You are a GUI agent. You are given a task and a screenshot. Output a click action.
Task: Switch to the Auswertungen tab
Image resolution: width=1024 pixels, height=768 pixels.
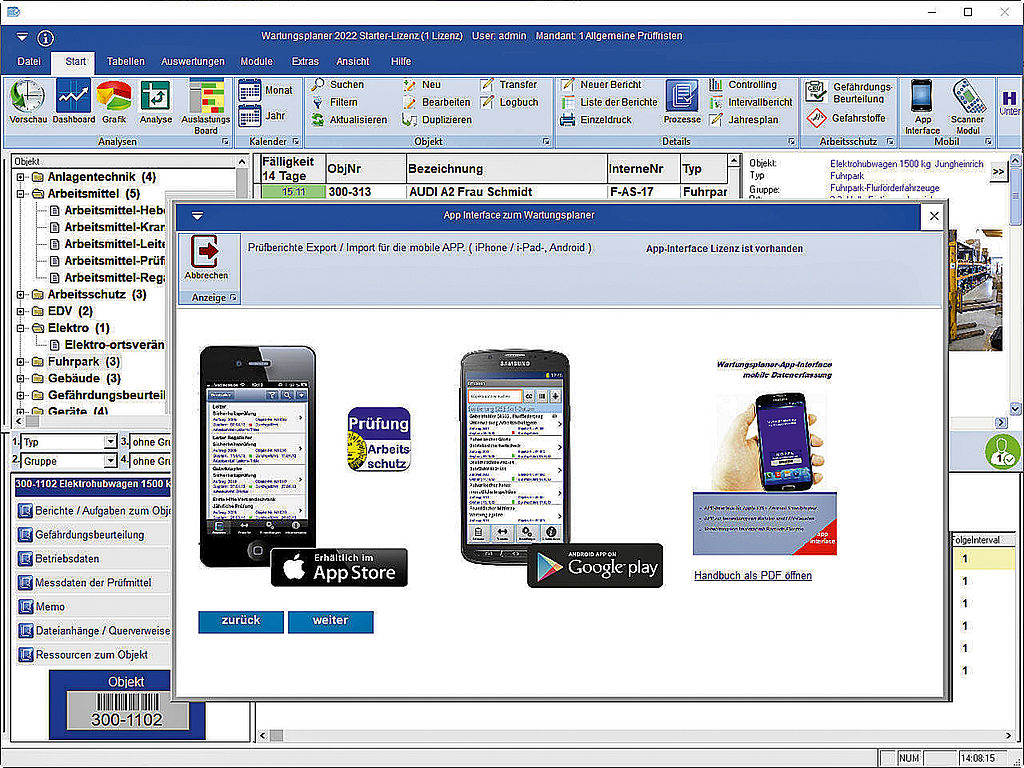pos(192,61)
